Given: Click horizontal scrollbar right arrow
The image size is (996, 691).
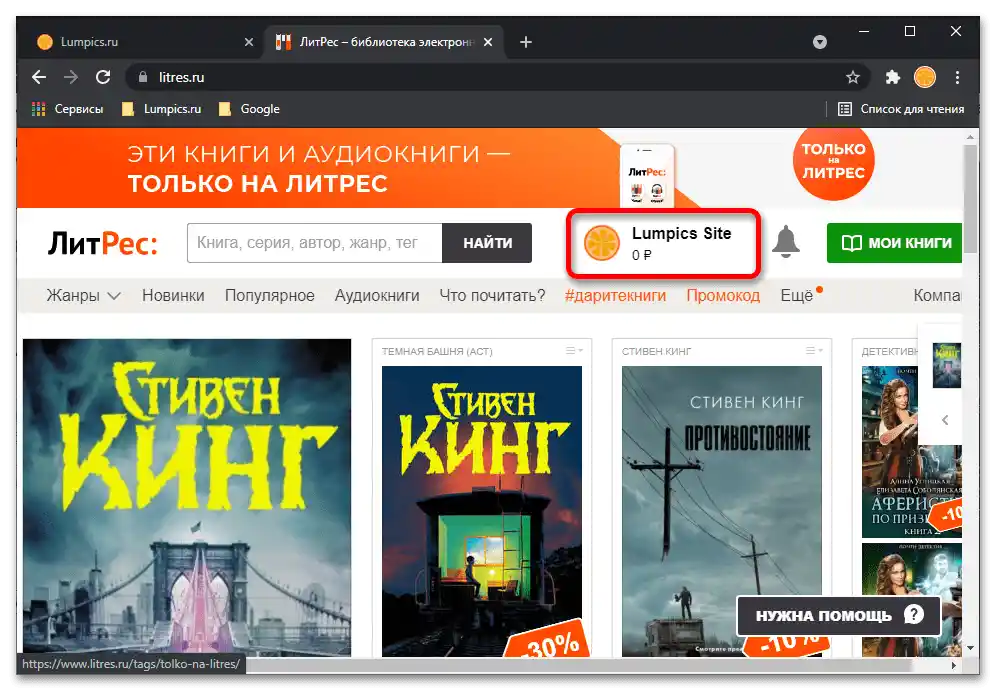Looking at the screenshot, I should pyautogui.click(x=954, y=665).
